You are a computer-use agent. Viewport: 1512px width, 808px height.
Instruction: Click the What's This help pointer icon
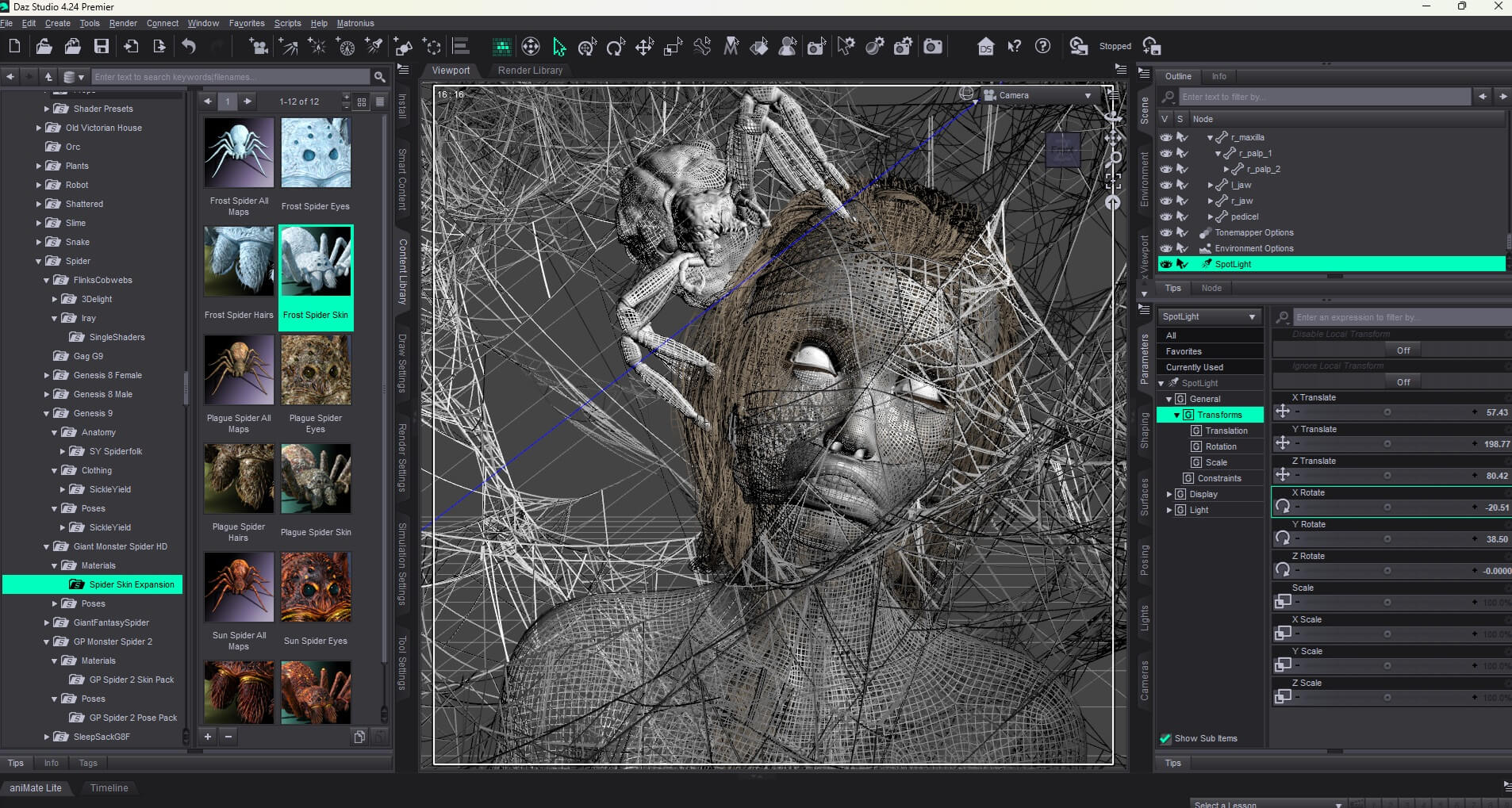[1015, 47]
